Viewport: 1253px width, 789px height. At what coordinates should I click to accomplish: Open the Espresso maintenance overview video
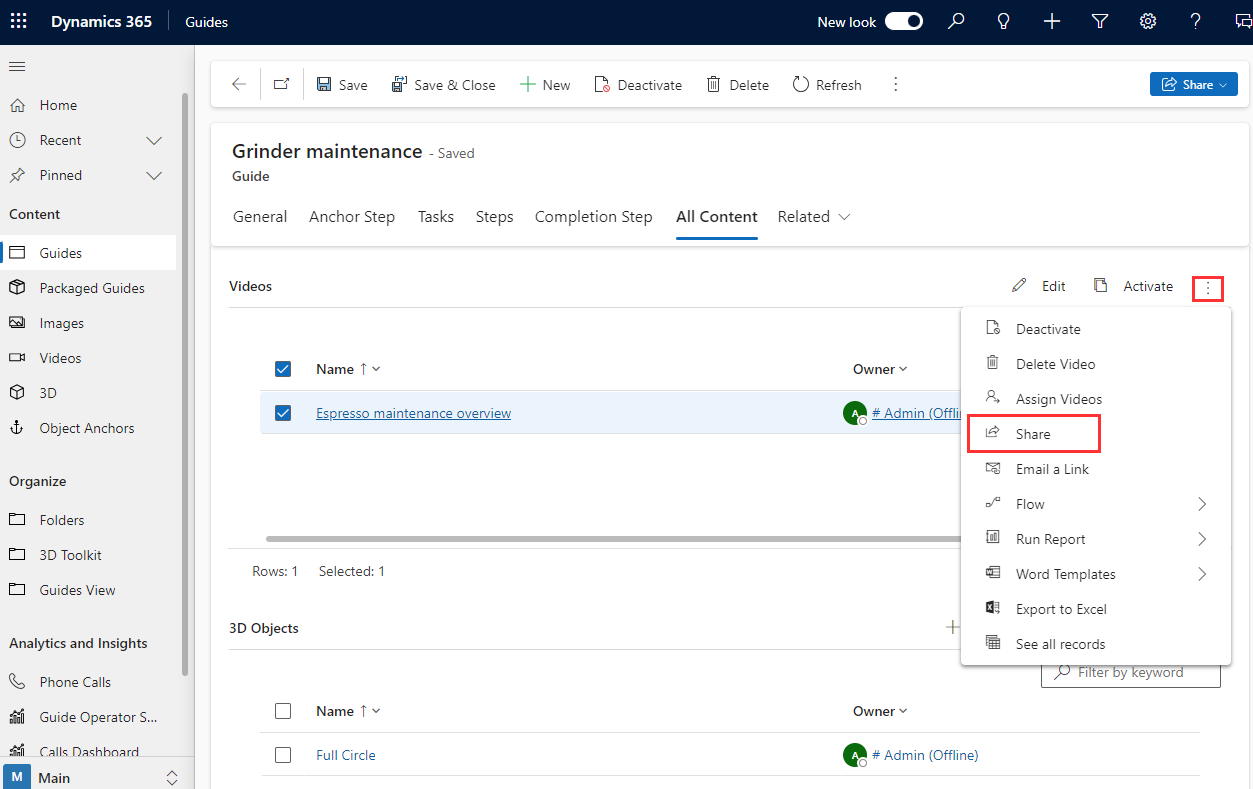coord(412,412)
